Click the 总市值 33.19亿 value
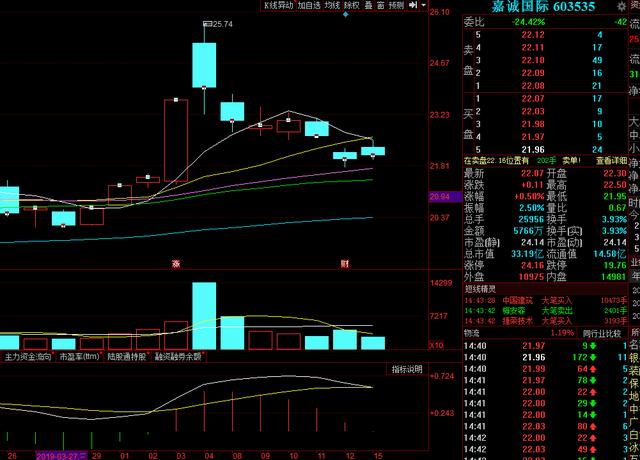Screen dimensions: 640x460 [527, 254]
